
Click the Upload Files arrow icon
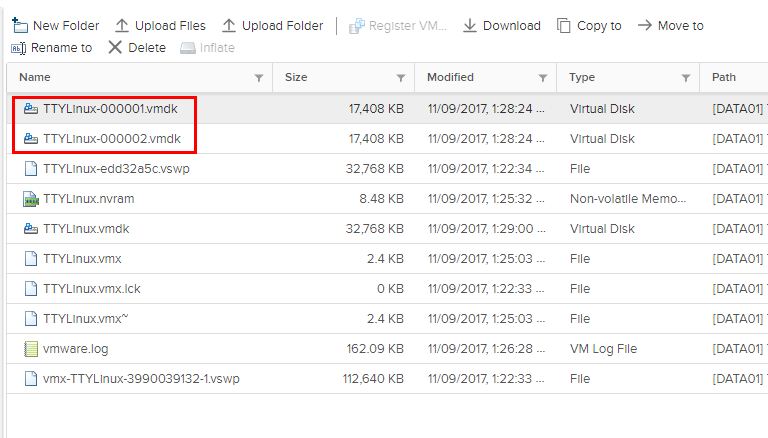(122, 26)
